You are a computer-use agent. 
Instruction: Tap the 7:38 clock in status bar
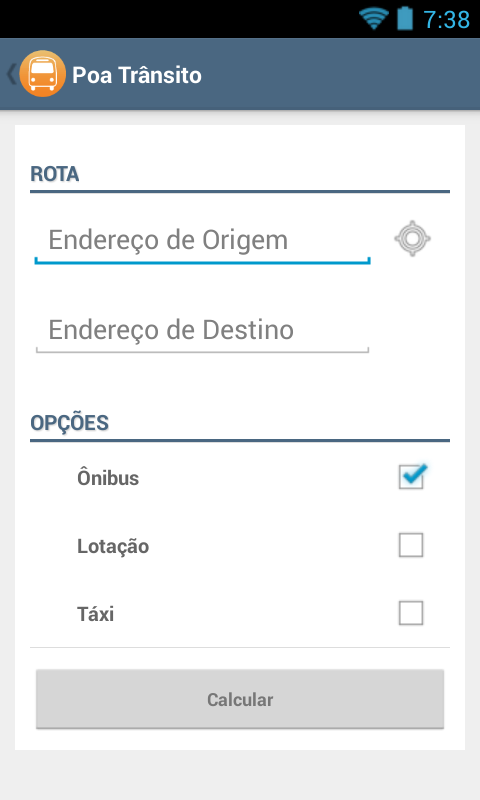446,20
